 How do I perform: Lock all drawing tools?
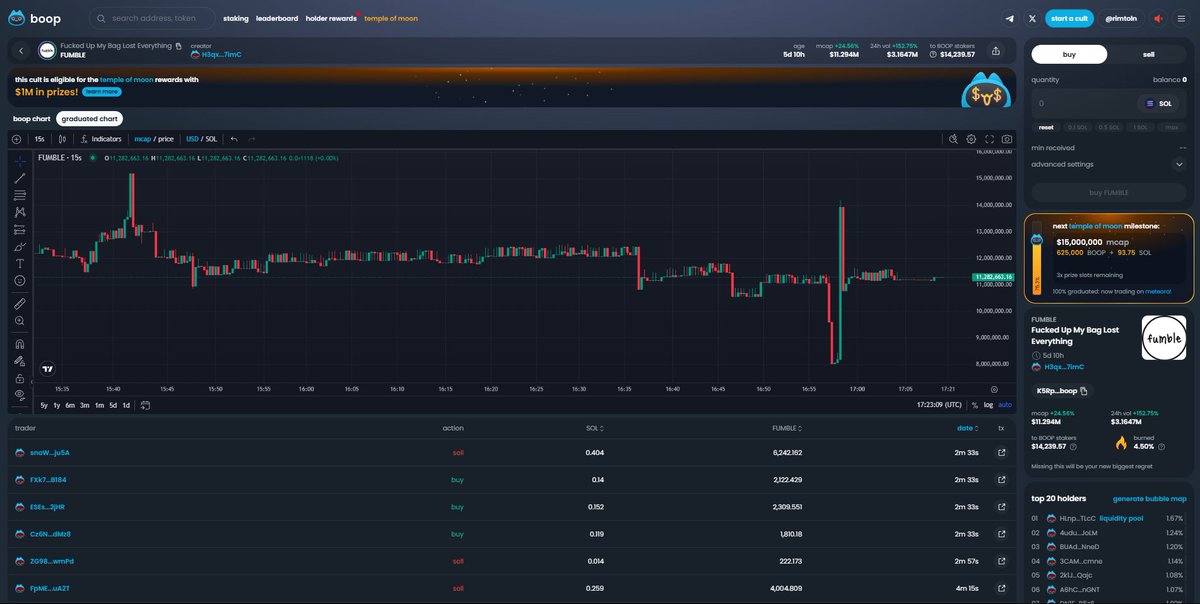click(x=20, y=379)
